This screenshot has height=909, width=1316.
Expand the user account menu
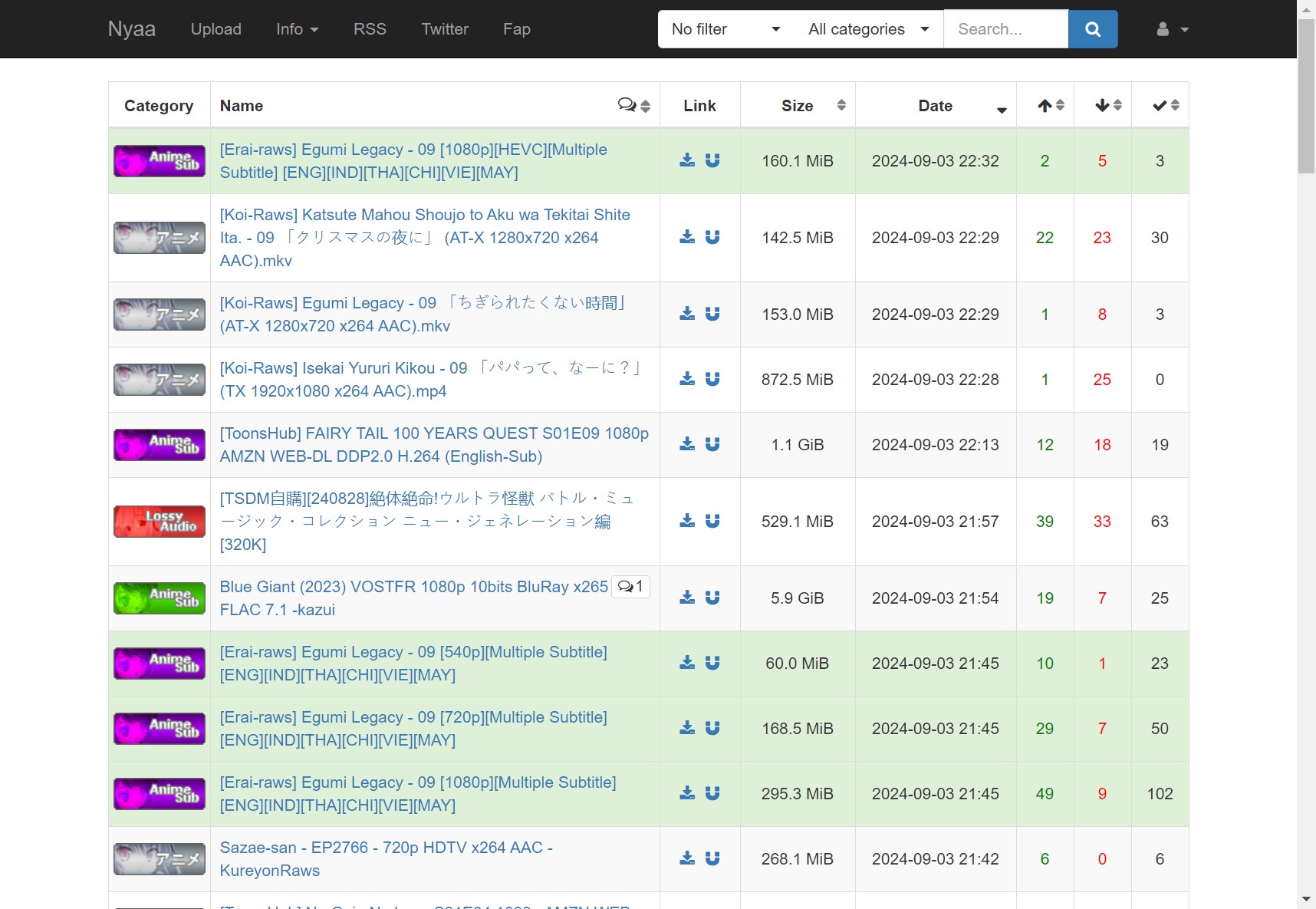(x=1172, y=29)
